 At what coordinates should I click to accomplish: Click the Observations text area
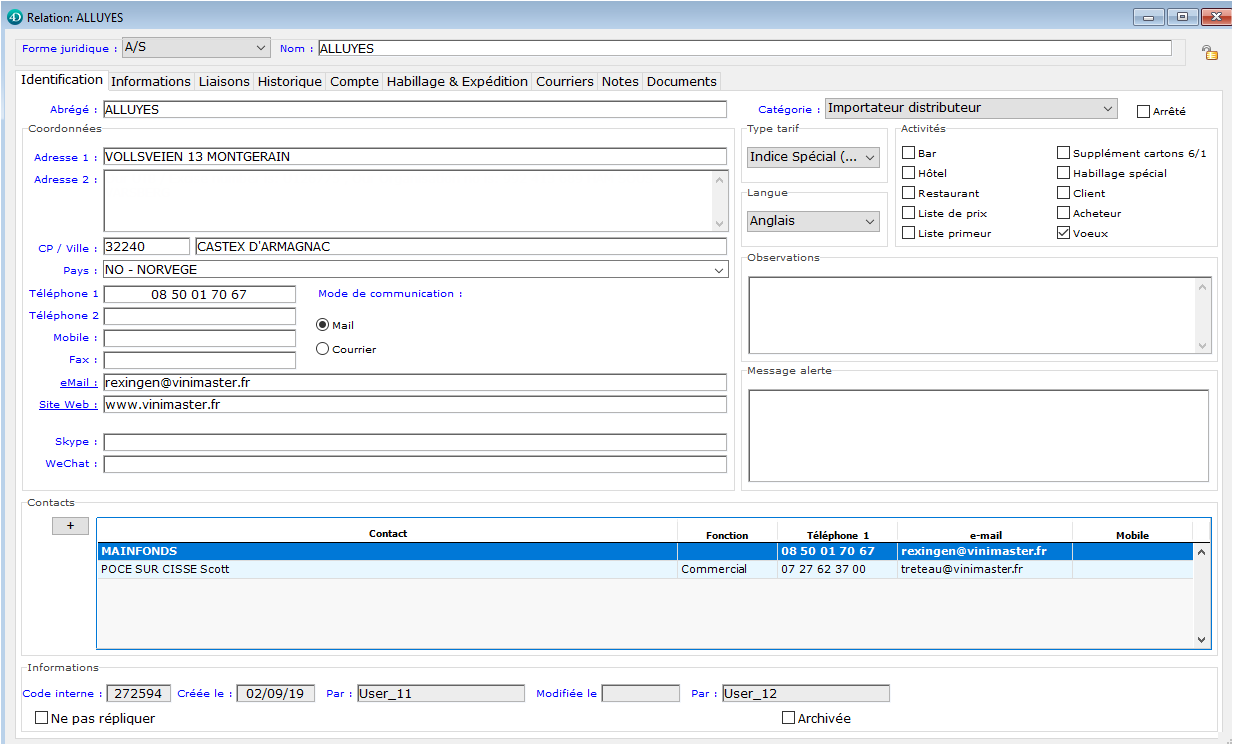tap(972, 314)
